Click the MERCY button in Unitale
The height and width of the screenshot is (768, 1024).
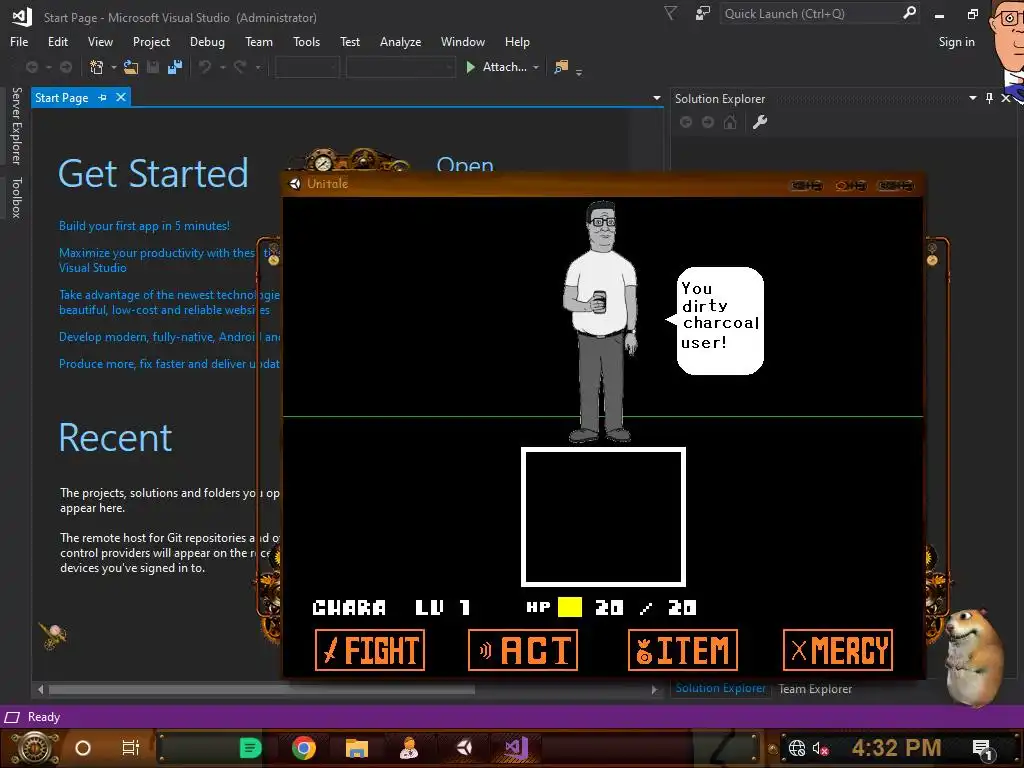point(838,650)
